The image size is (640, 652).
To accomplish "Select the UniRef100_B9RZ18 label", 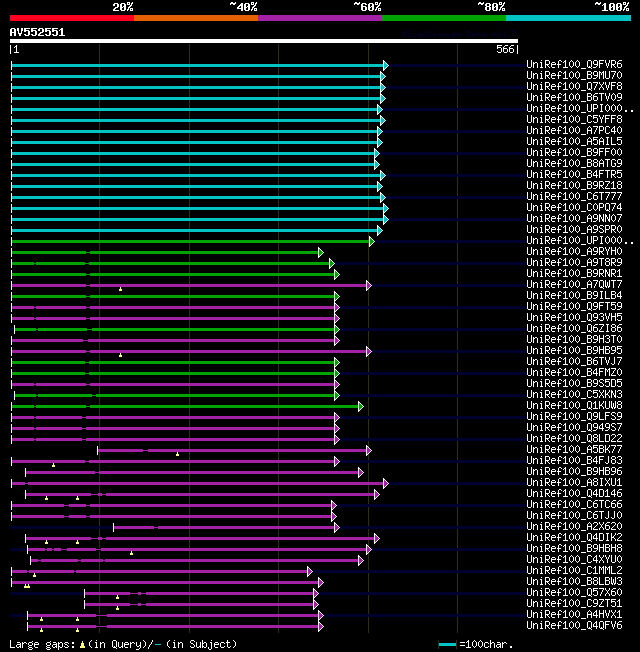I will [574, 185].
